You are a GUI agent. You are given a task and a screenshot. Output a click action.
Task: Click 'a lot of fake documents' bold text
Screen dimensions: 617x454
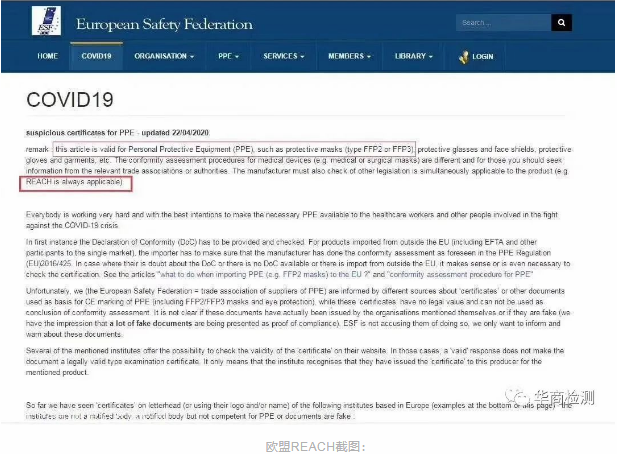(x=151, y=323)
